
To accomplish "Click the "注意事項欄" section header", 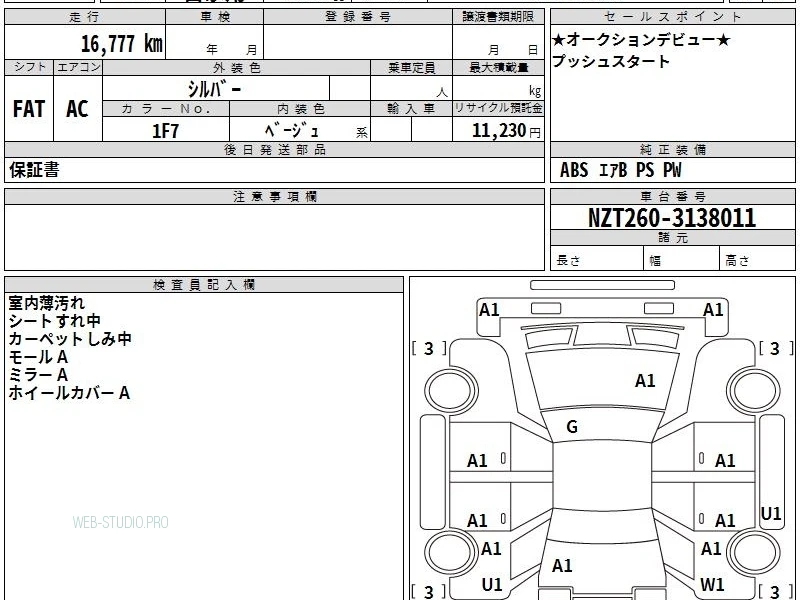I will pyautogui.click(x=274, y=197).
